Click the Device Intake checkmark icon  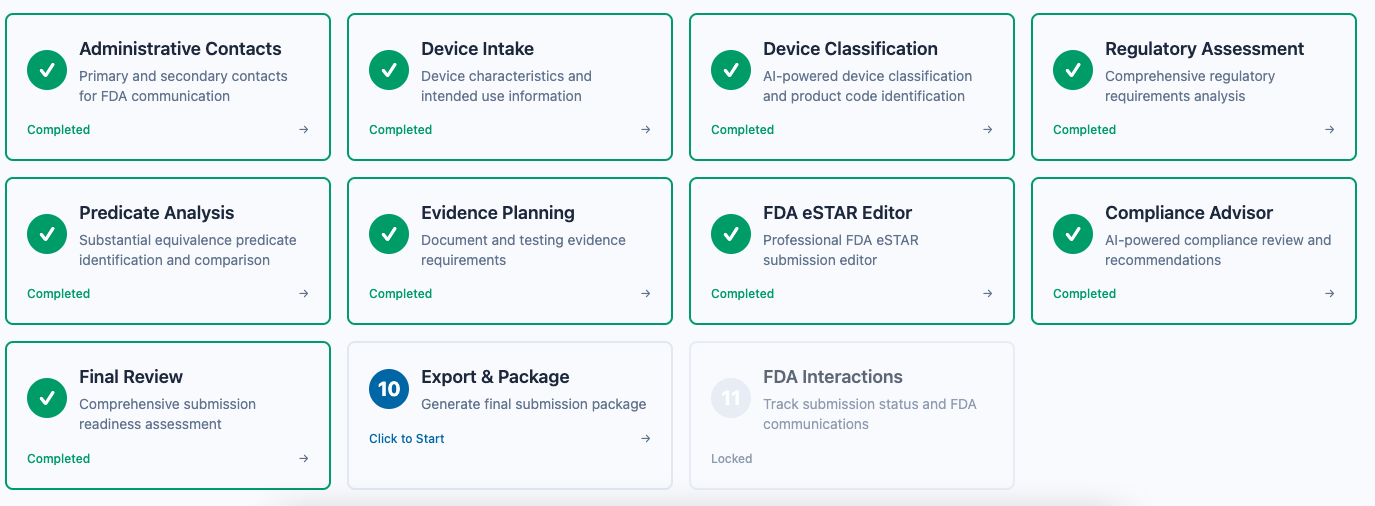389,70
